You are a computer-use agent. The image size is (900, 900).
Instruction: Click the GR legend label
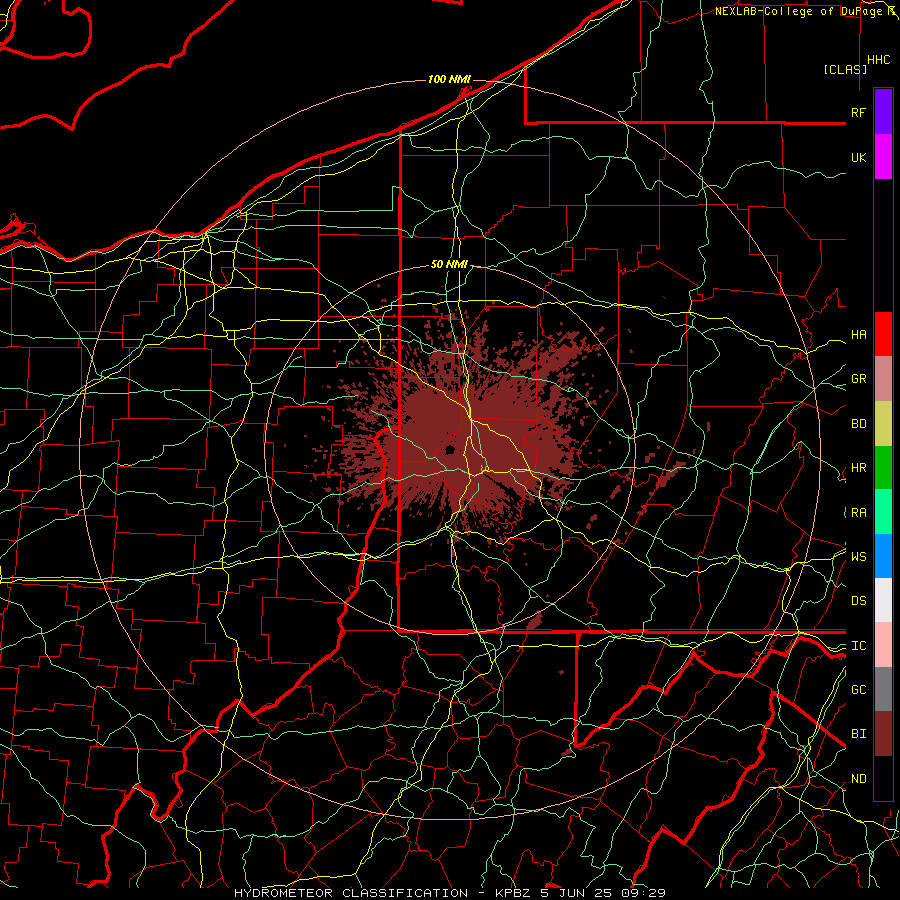pyautogui.click(x=859, y=379)
